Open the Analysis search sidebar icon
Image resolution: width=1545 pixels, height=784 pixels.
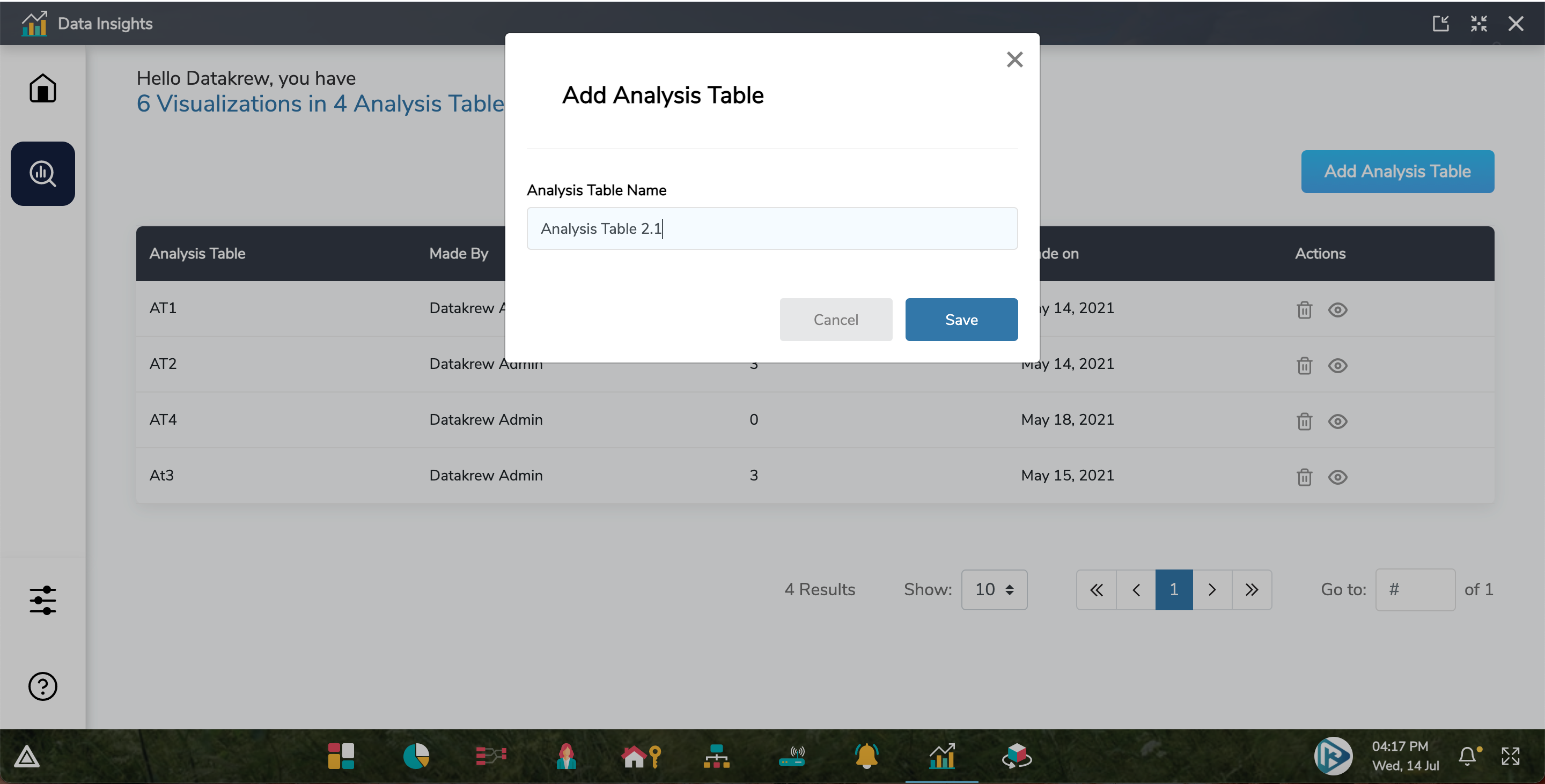tap(42, 174)
